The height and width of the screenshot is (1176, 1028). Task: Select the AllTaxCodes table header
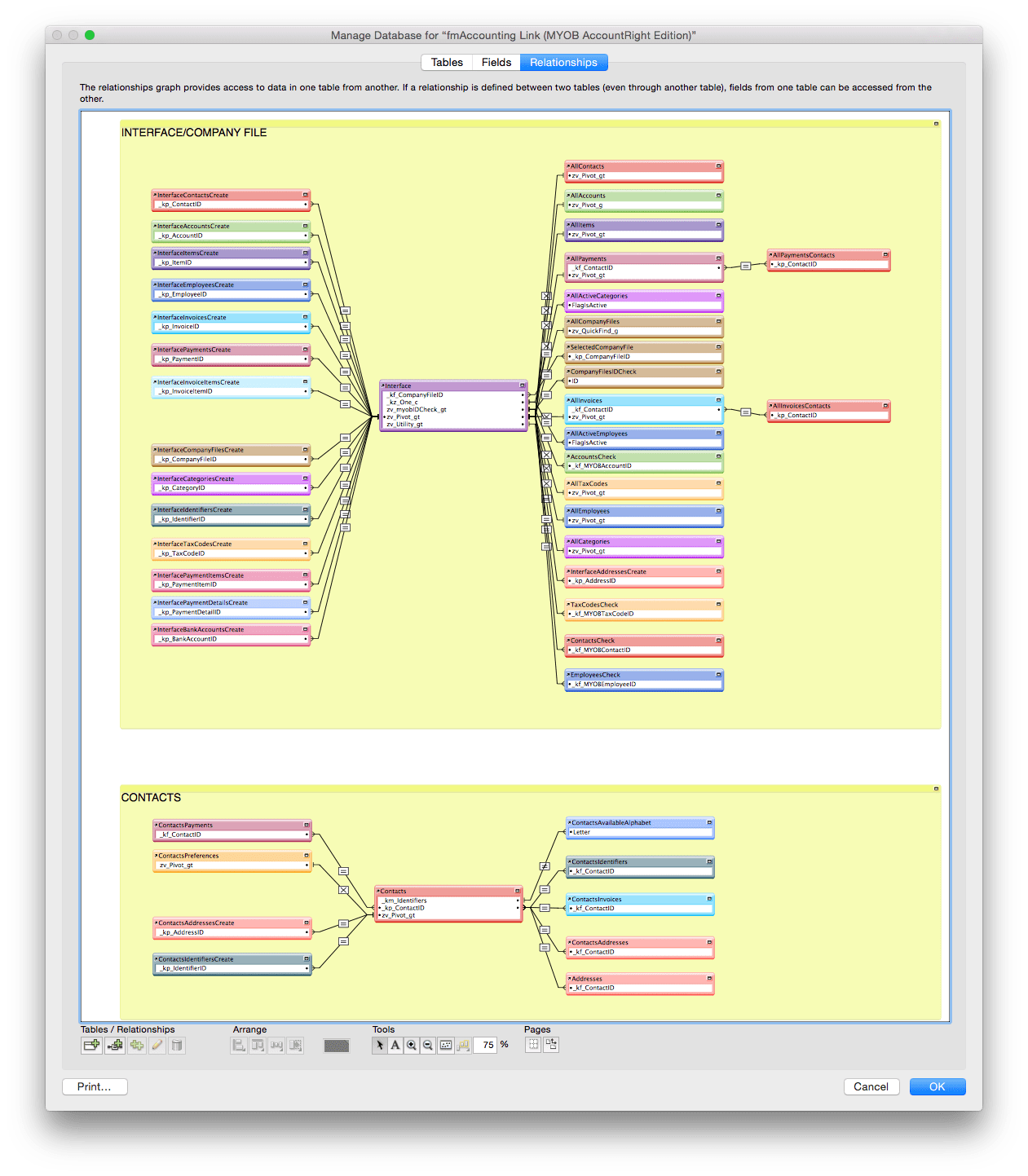coord(643,483)
